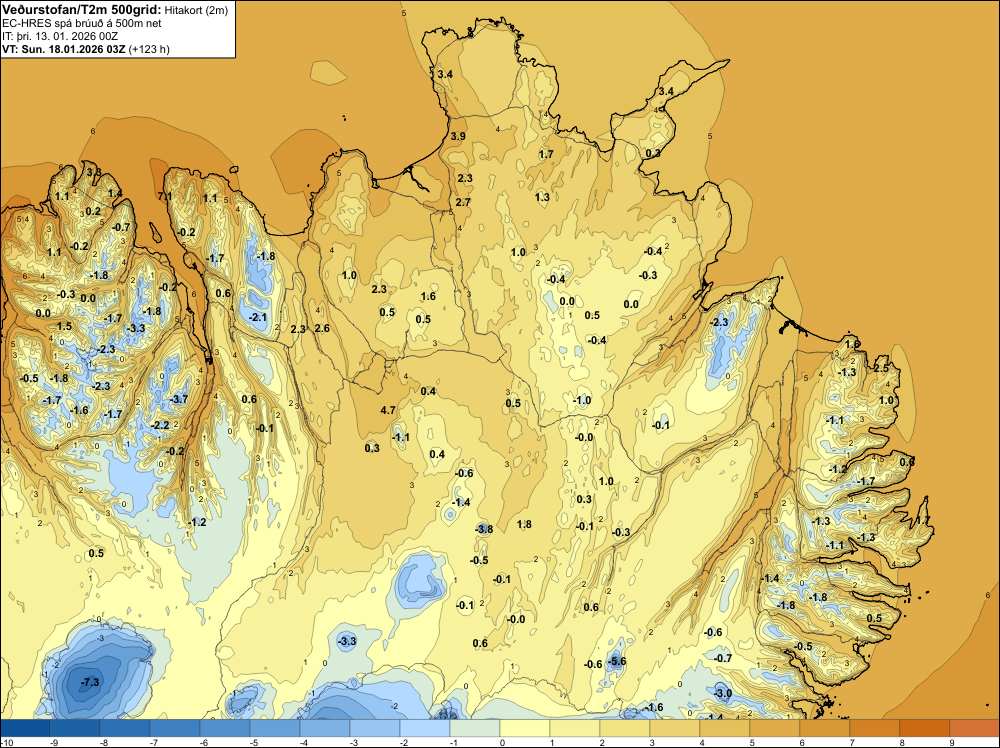Viewport: 1000px width, 748px height.
Task: Click the 4-5 degree orange legend swatch
Action: tap(724, 728)
